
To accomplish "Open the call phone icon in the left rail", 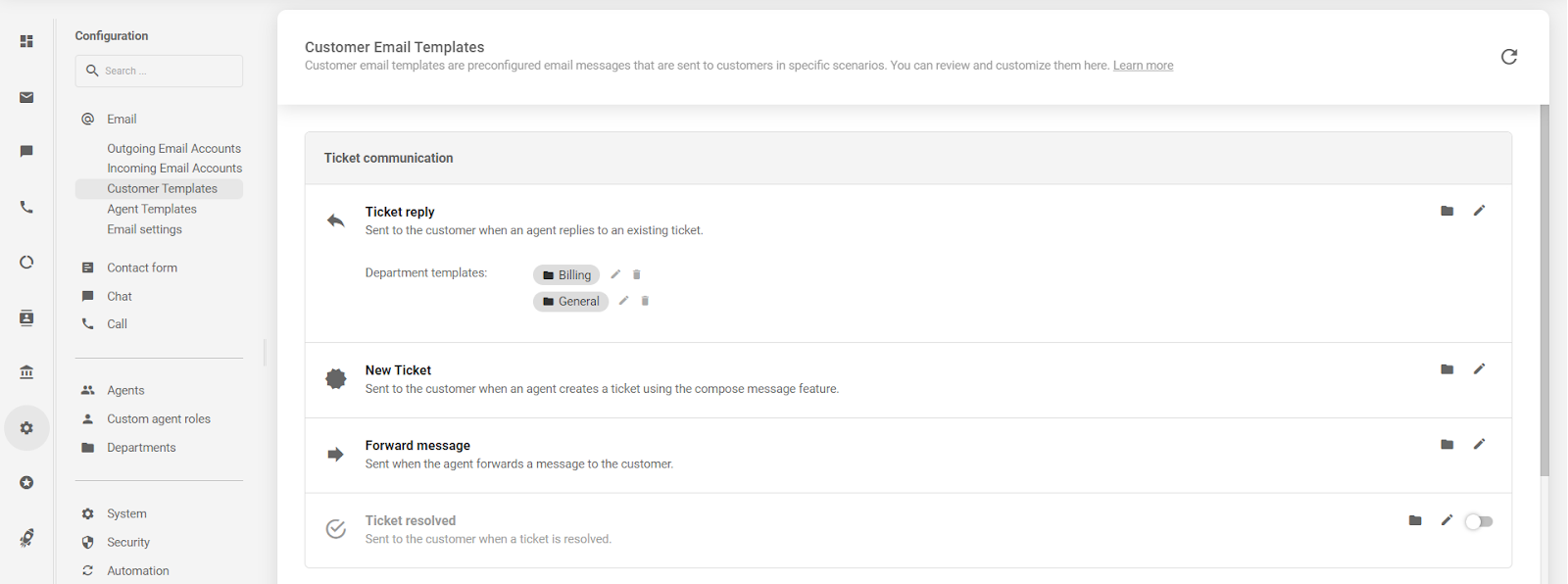I will click(x=26, y=207).
